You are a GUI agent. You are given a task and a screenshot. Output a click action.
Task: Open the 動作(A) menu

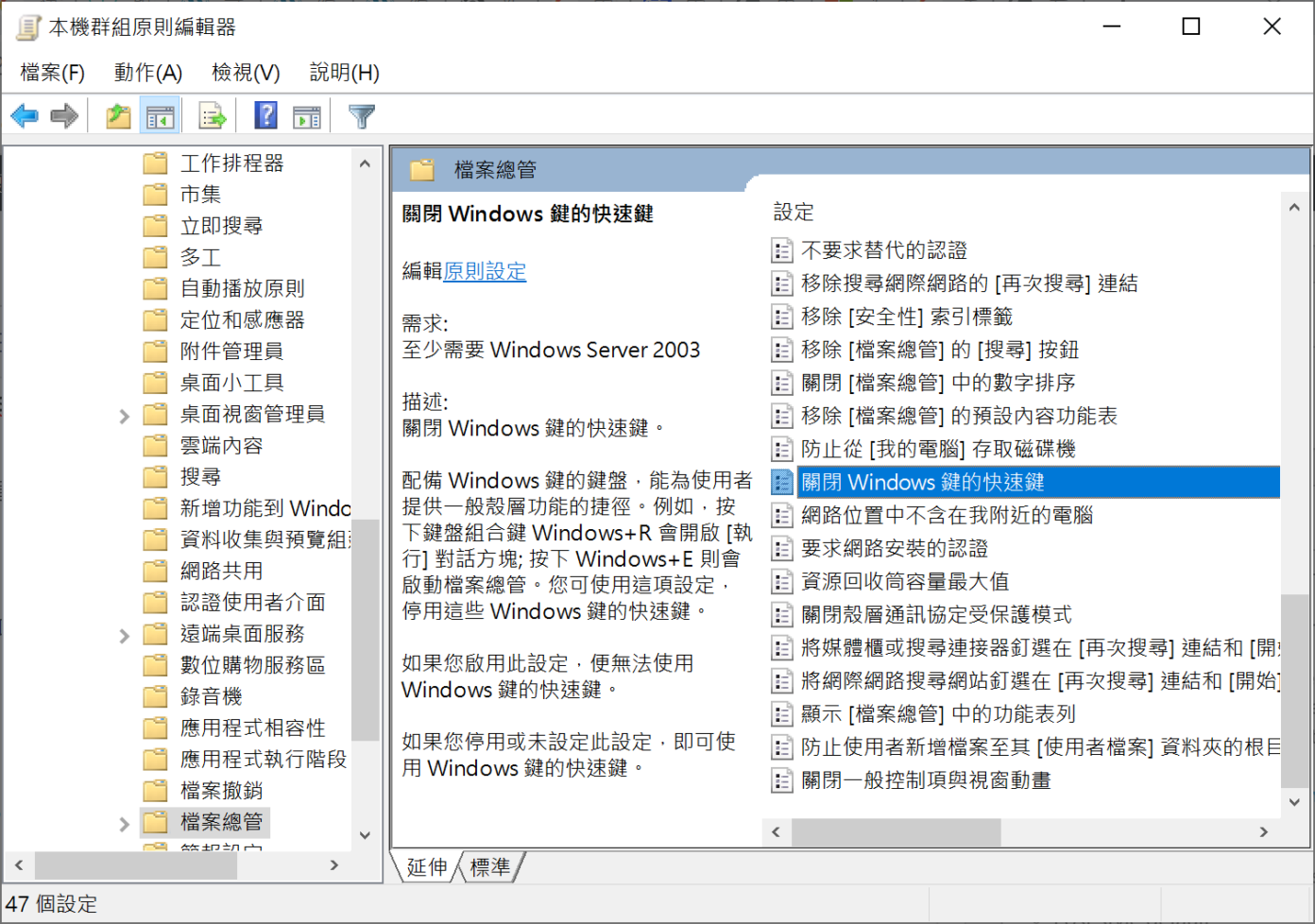coord(148,73)
